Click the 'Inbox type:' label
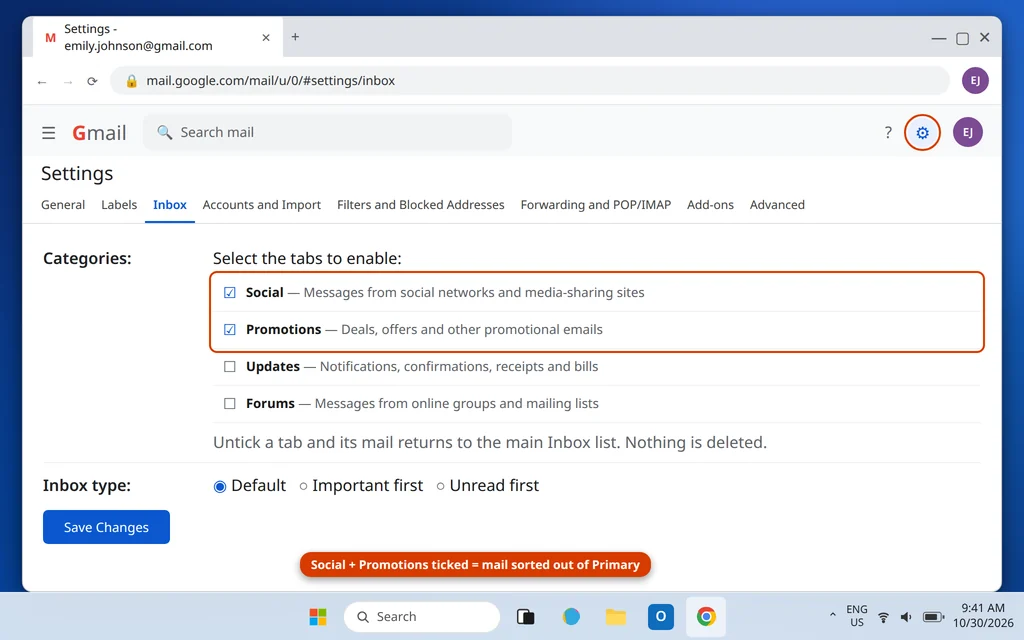1024x640 pixels. pyautogui.click(x=87, y=486)
